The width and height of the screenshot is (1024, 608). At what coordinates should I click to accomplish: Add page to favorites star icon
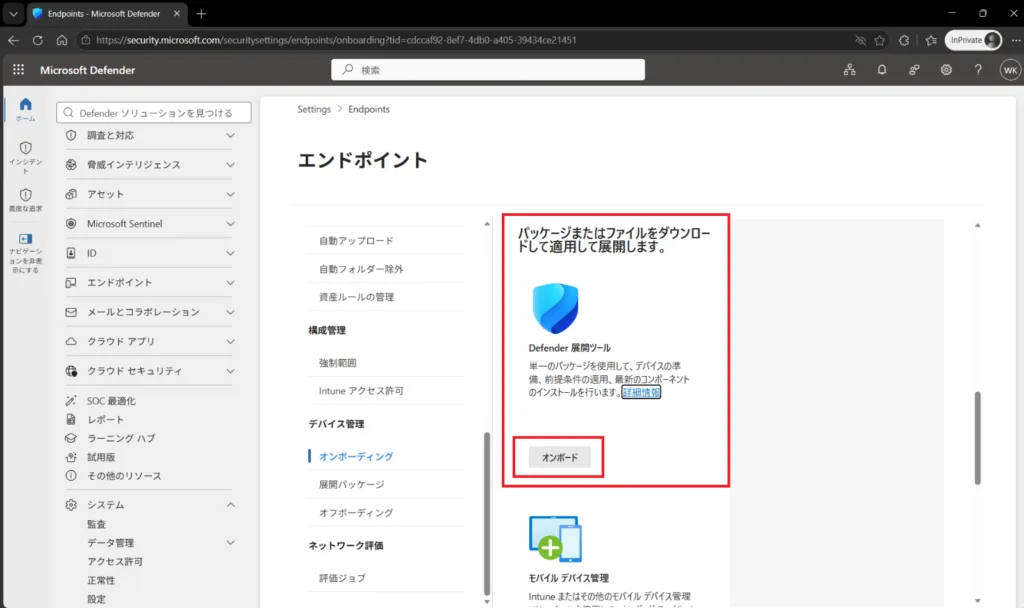coord(880,40)
